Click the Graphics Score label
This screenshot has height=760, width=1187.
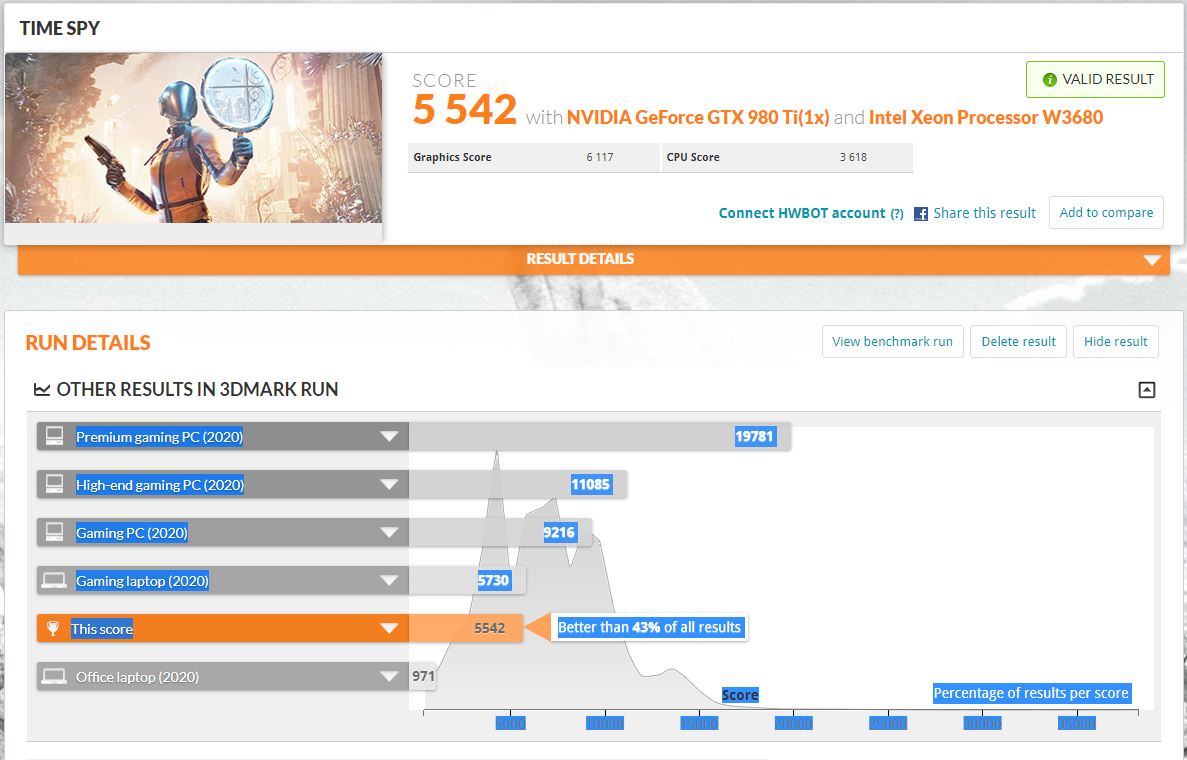(x=452, y=157)
